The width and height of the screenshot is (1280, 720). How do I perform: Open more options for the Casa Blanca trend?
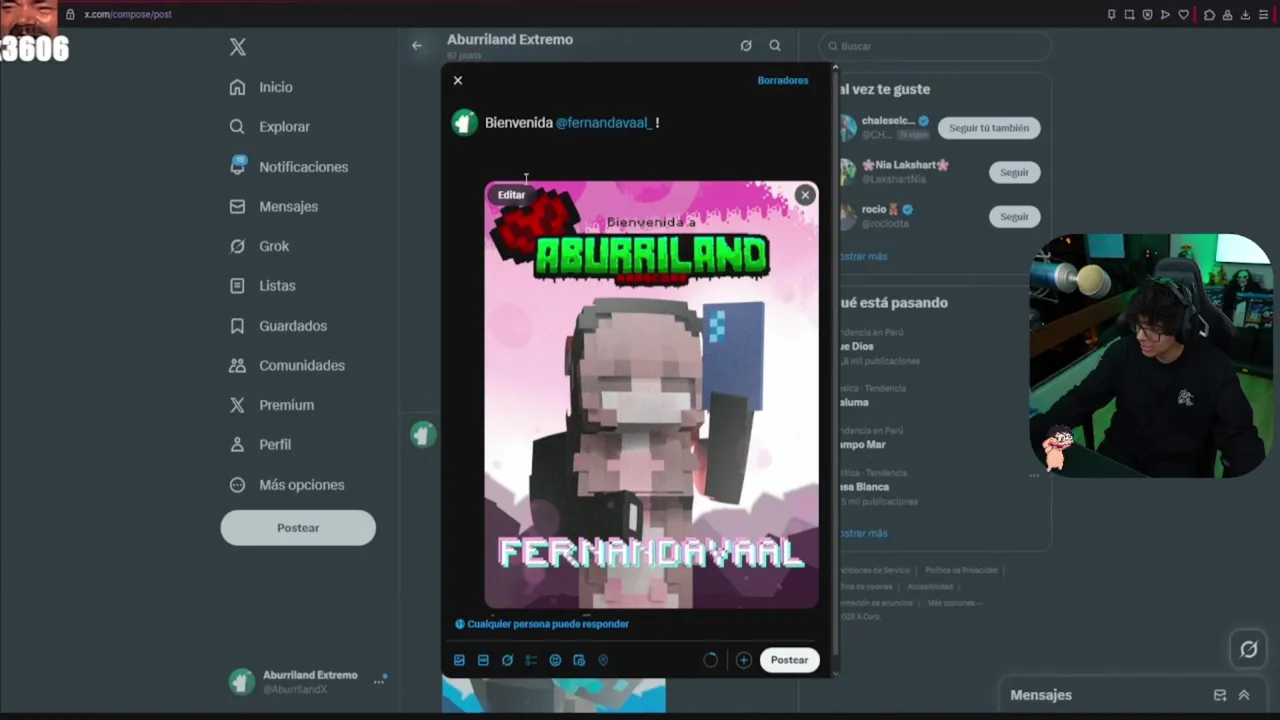point(1034,474)
